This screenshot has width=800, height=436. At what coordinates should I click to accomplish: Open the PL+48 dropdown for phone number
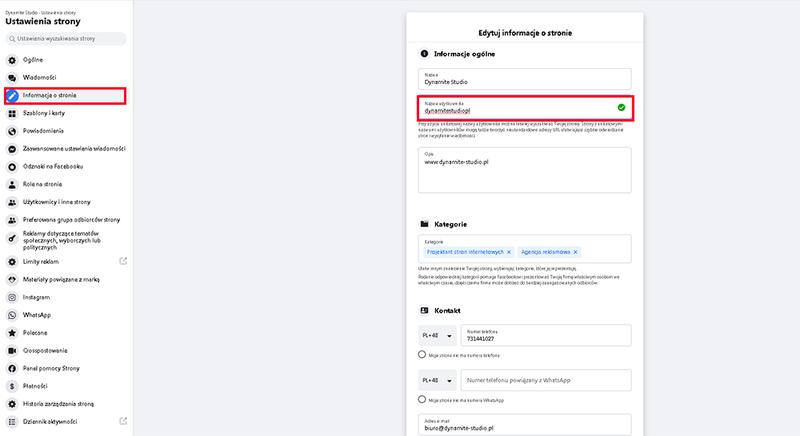[x=436, y=336]
